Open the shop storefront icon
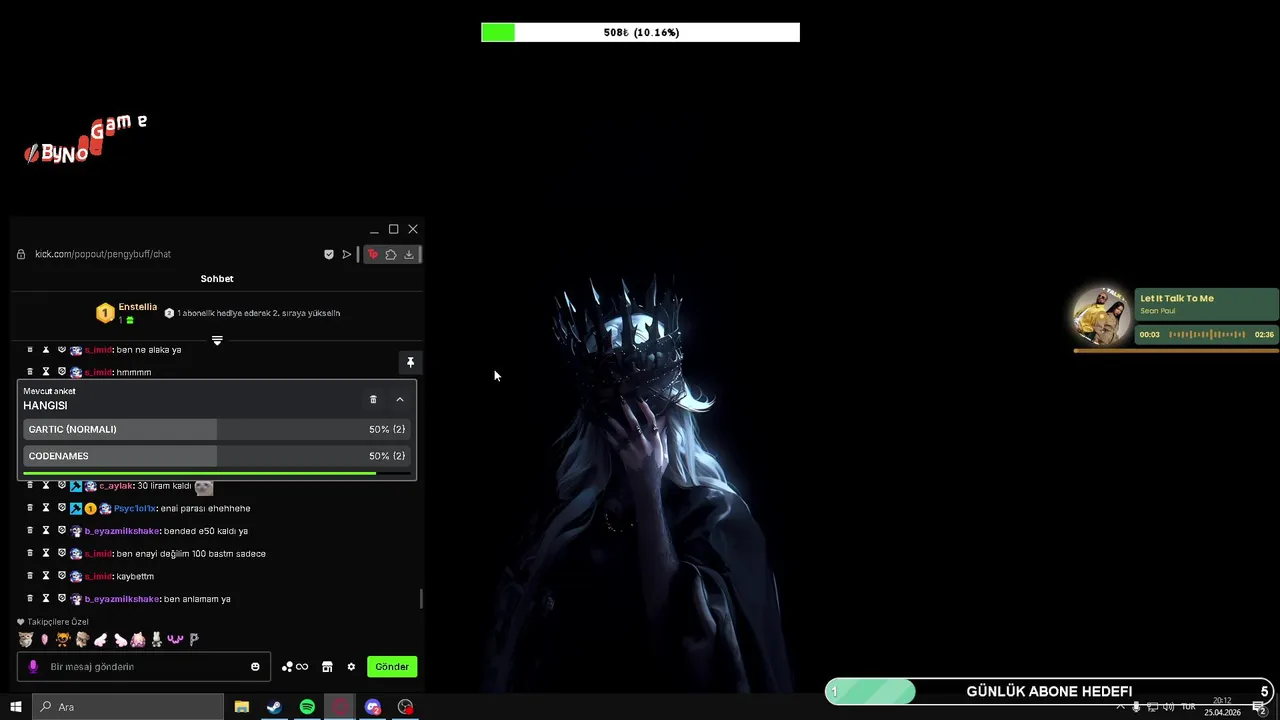This screenshot has width=1280, height=720. [x=327, y=667]
